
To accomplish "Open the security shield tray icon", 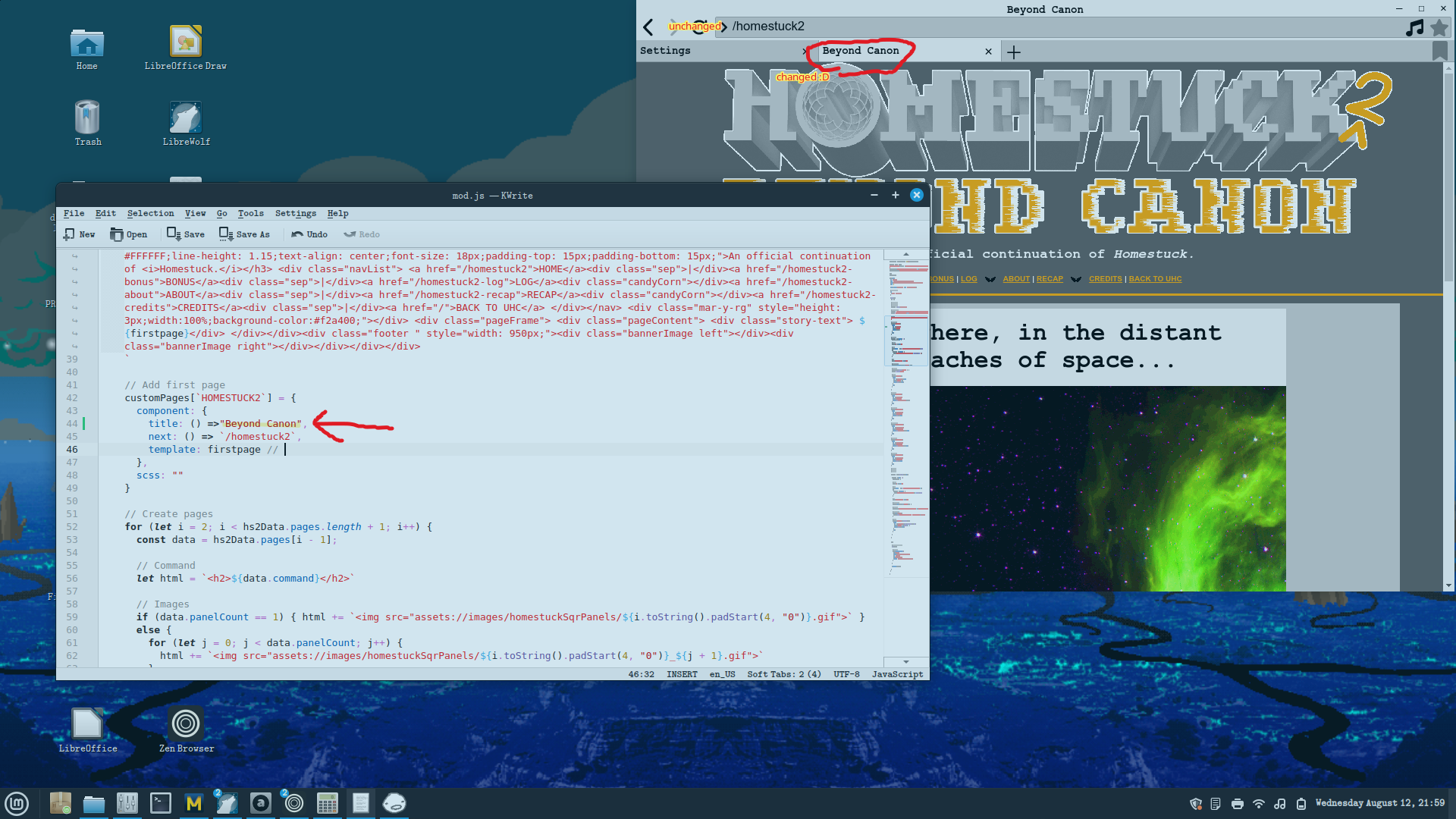I will (1196, 804).
